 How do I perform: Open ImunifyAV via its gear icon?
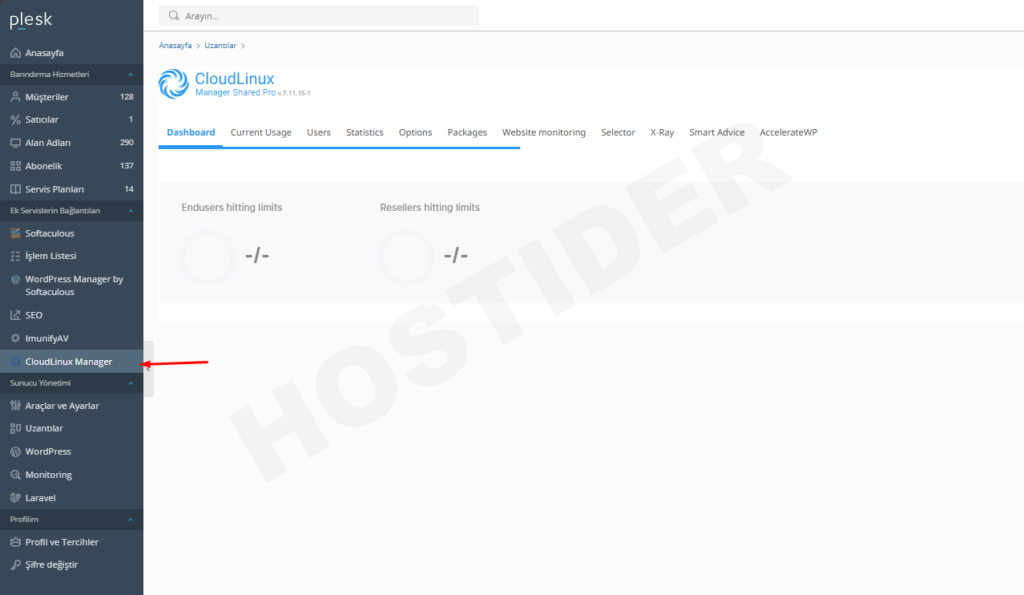(15, 338)
